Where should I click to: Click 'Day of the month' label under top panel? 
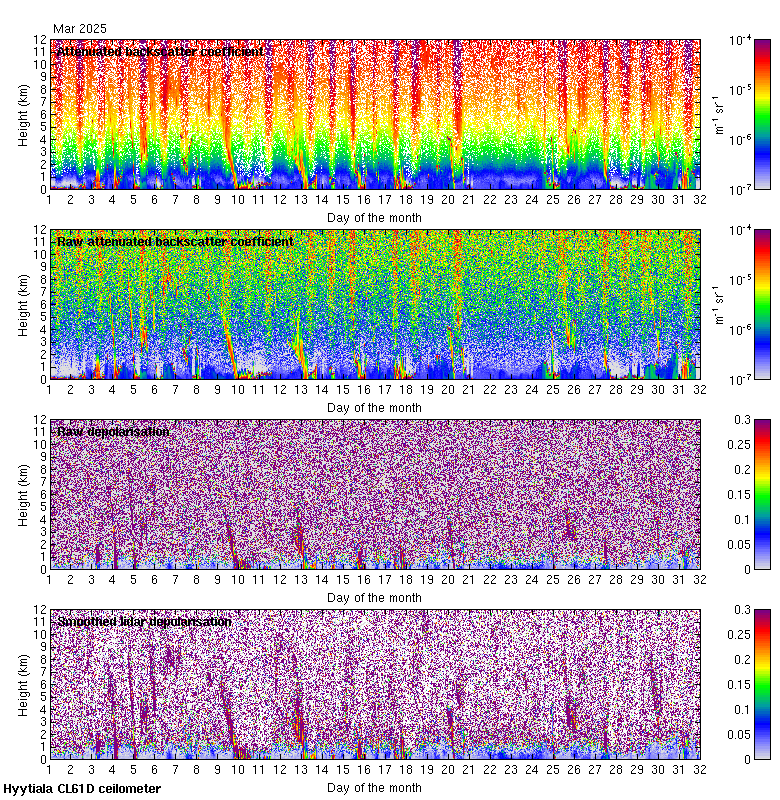(374, 217)
